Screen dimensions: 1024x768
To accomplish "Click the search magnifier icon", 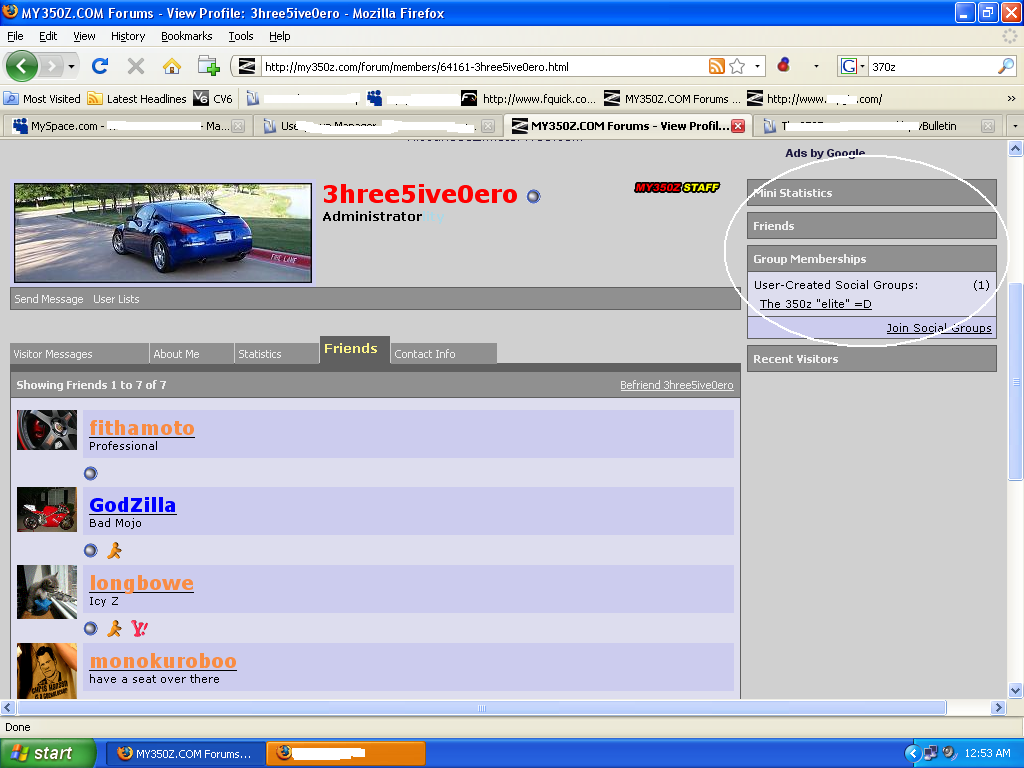I will pos(1006,66).
